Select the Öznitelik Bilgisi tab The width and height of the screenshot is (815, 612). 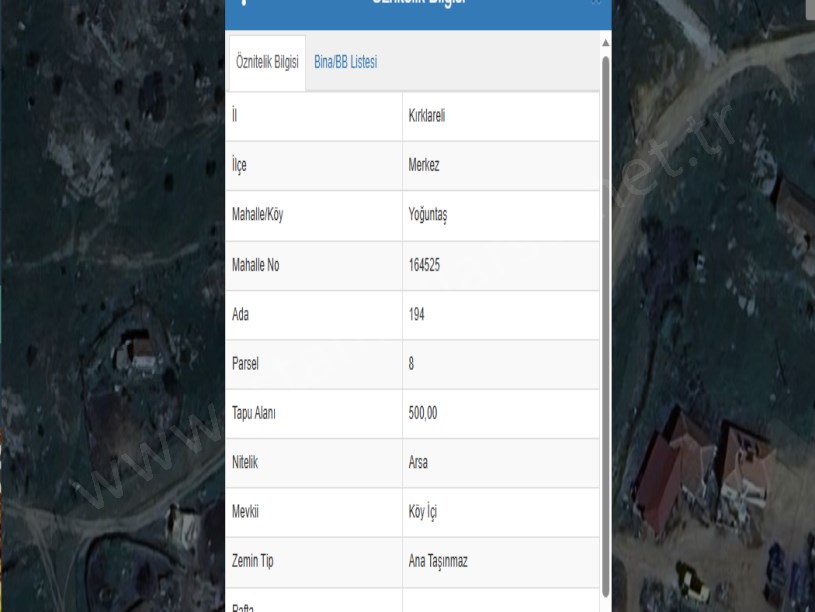267,62
